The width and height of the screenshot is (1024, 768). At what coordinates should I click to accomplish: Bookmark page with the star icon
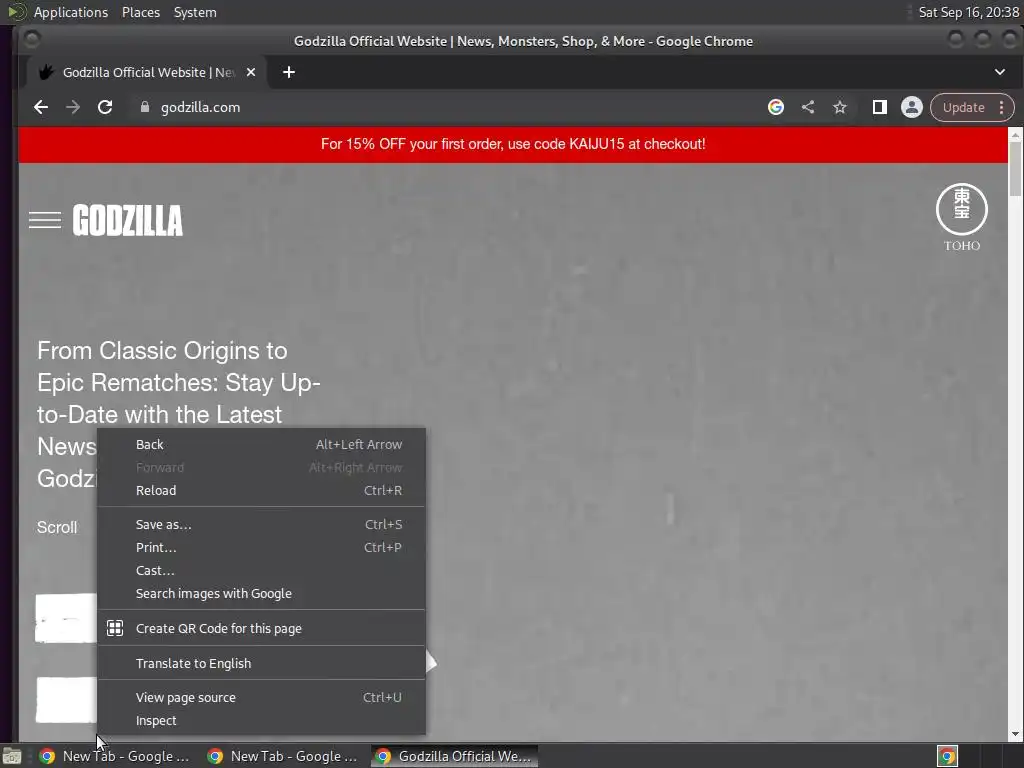pyautogui.click(x=840, y=107)
